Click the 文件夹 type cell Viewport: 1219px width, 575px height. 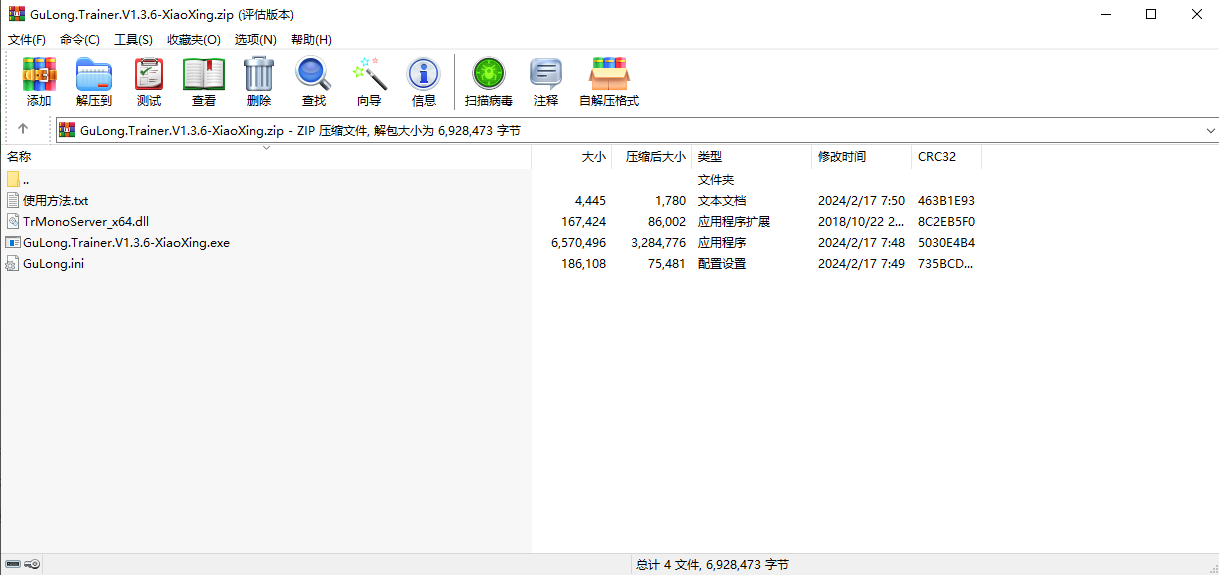pos(716,180)
